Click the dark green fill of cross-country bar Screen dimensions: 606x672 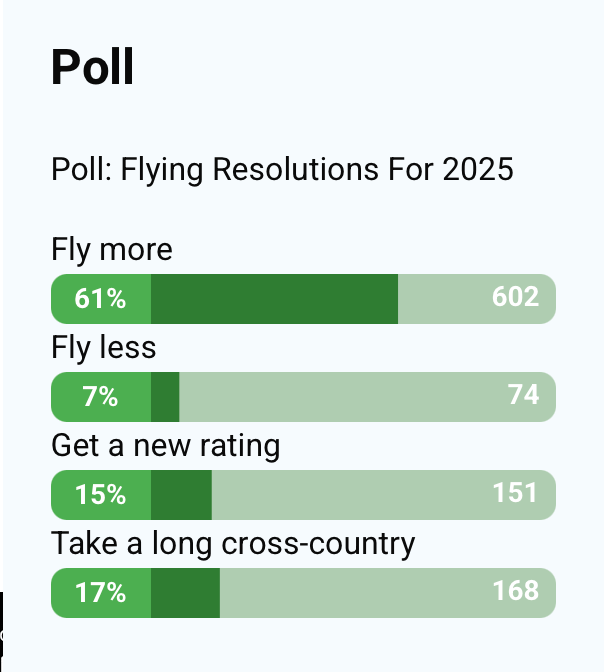click(x=185, y=592)
